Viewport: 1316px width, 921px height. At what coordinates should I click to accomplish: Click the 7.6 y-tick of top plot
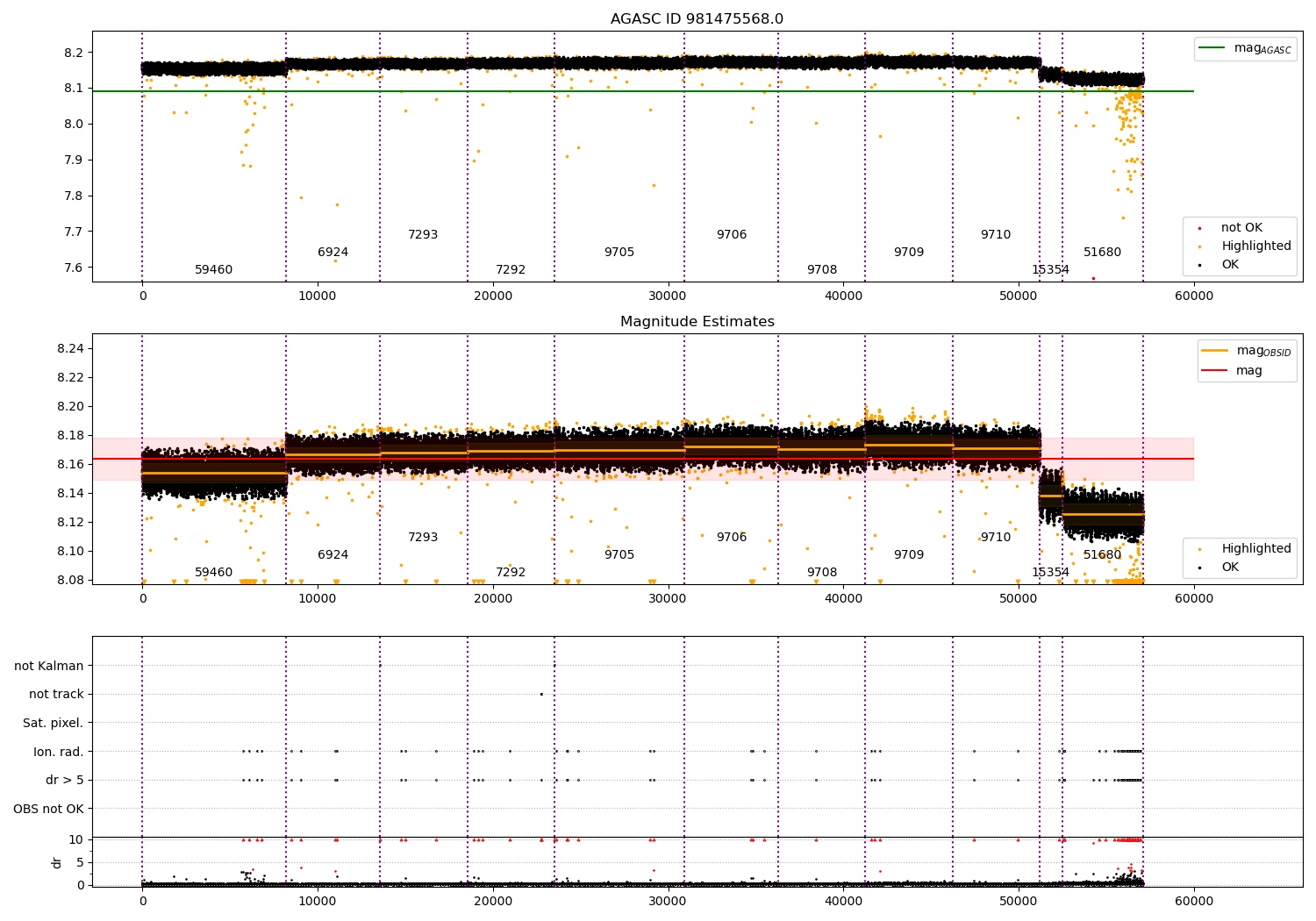pos(74,268)
